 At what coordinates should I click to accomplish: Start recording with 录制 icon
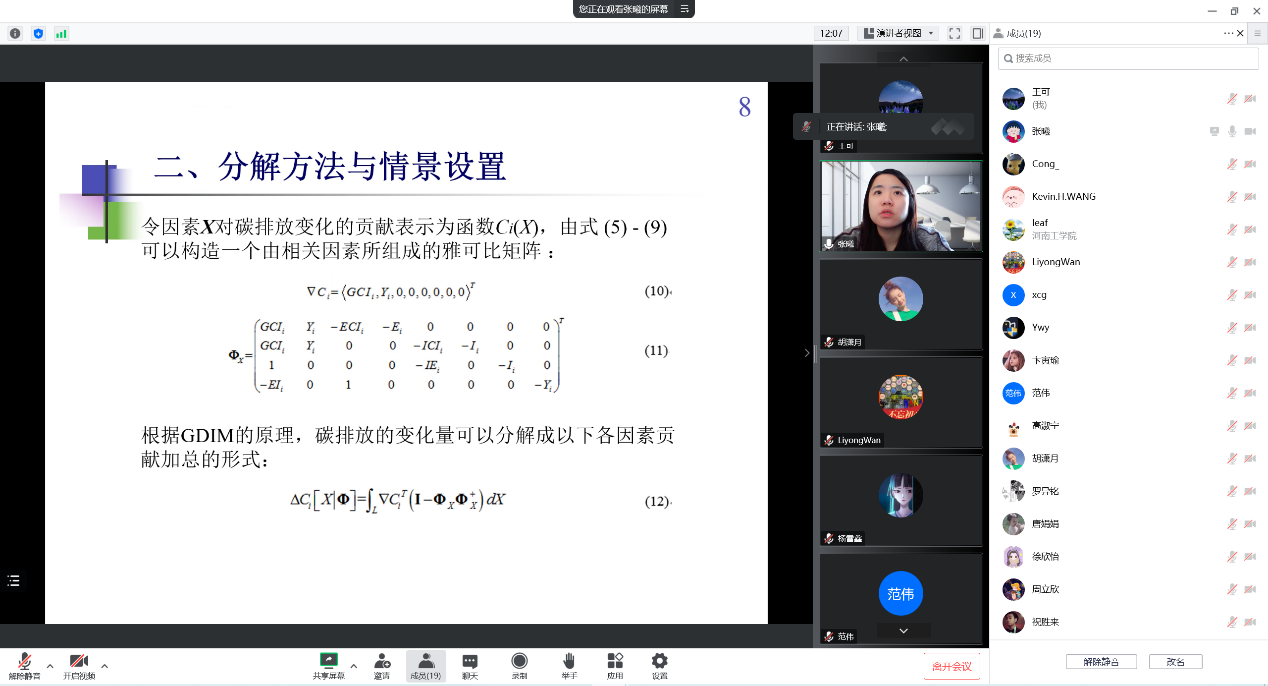pos(519,665)
